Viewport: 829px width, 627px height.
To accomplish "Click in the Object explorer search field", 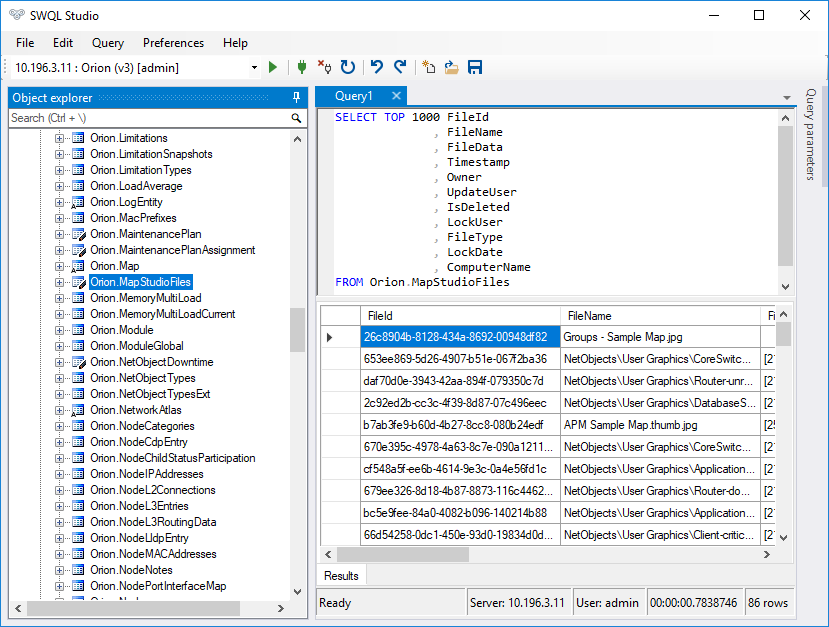I will [x=149, y=118].
